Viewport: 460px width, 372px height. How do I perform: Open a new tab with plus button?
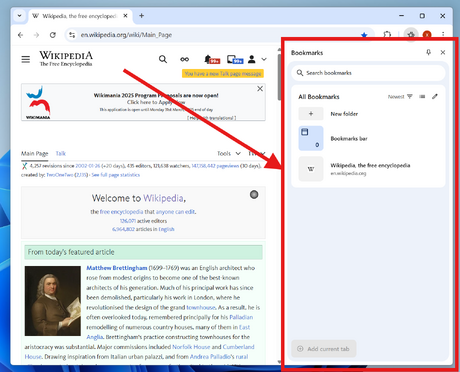(141, 16)
